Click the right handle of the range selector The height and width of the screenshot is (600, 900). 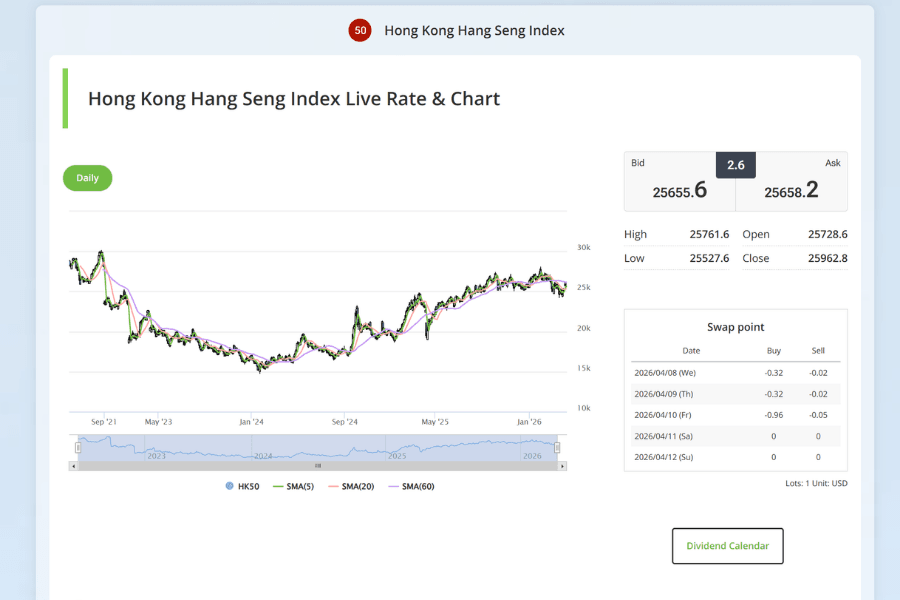pos(557,447)
